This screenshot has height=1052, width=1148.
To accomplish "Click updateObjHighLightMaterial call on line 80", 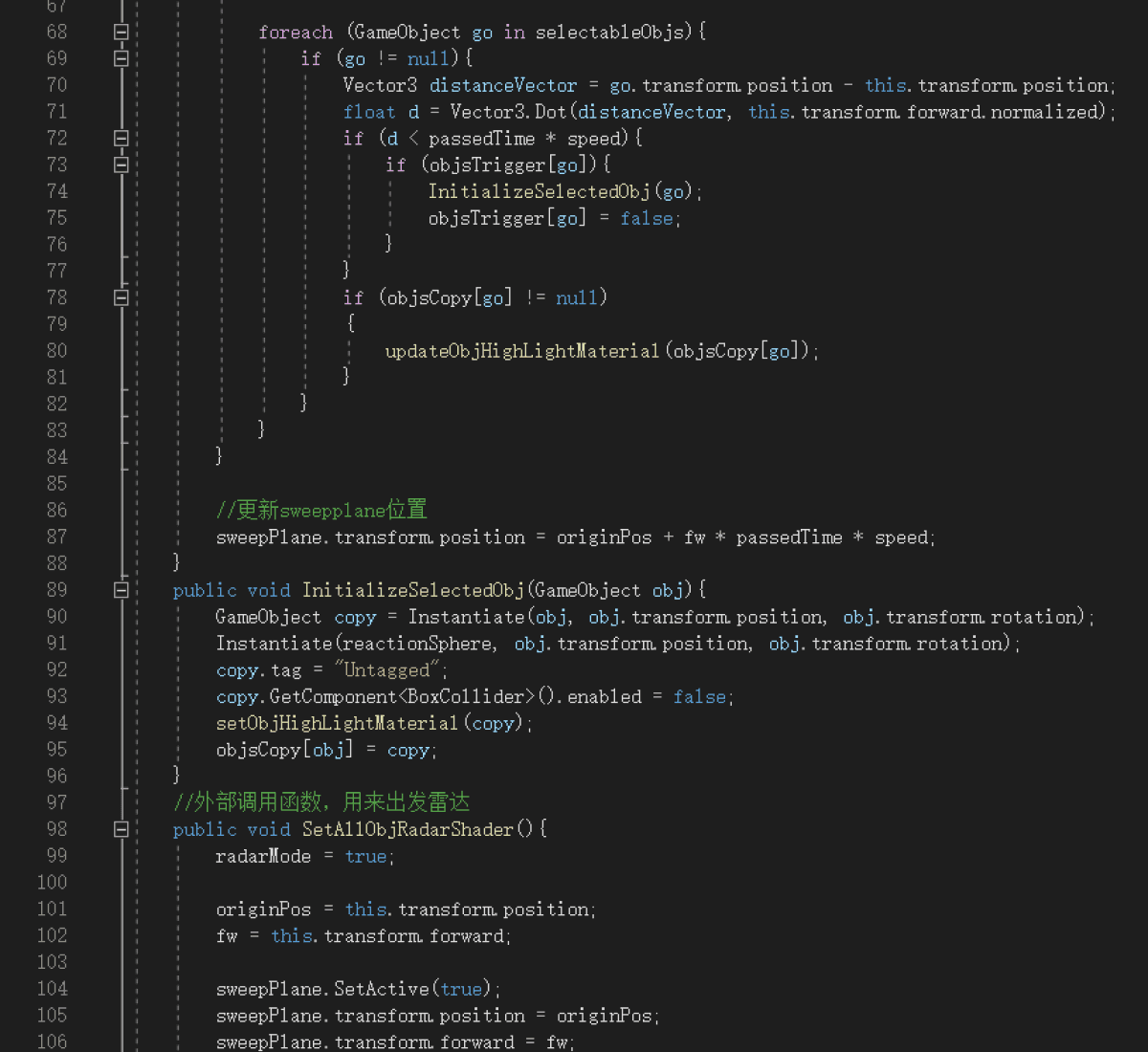I will click(x=522, y=351).
